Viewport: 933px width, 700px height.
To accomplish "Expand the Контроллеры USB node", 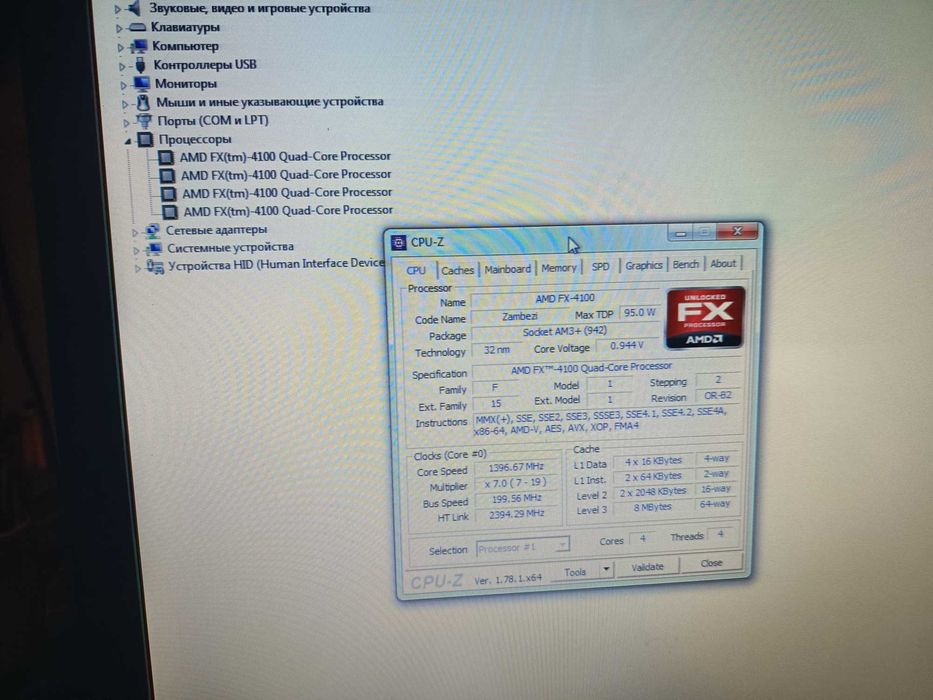I will point(122,66).
